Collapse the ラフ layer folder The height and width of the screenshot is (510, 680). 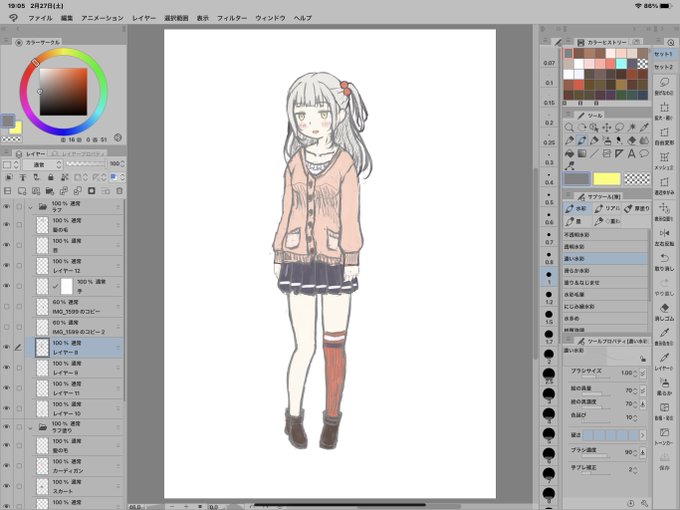(x=30, y=207)
